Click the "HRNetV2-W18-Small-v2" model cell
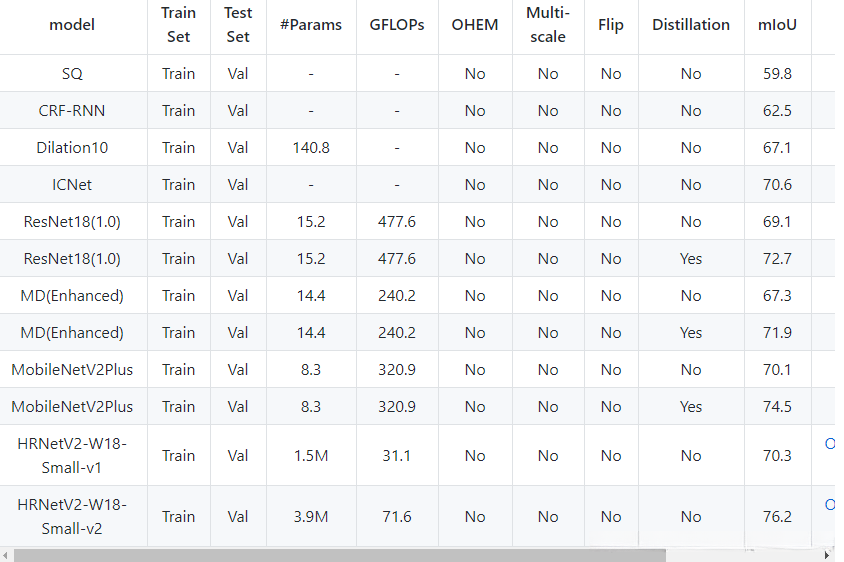 click(x=72, y=516)
